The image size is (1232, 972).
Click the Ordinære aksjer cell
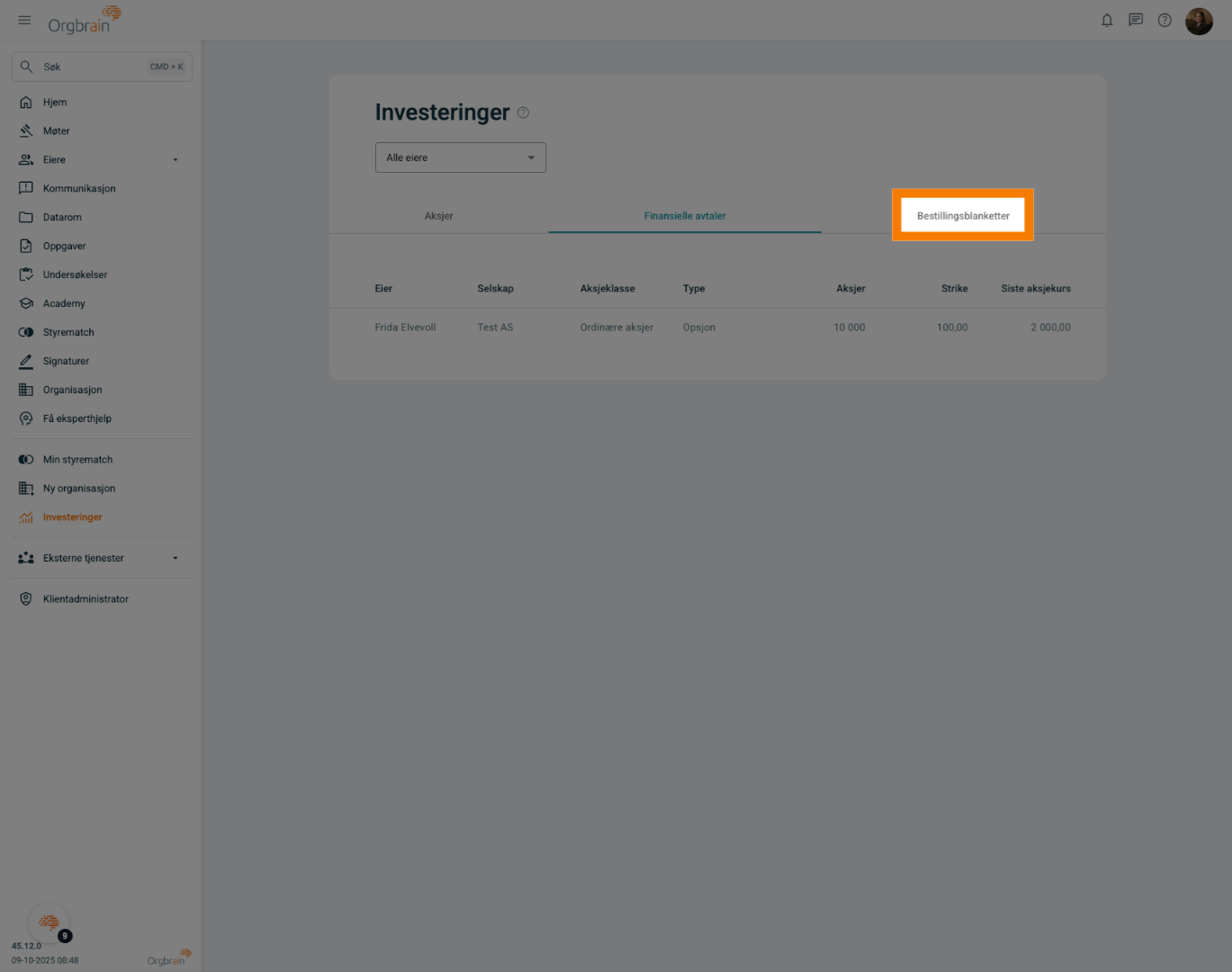pos(616,328)
